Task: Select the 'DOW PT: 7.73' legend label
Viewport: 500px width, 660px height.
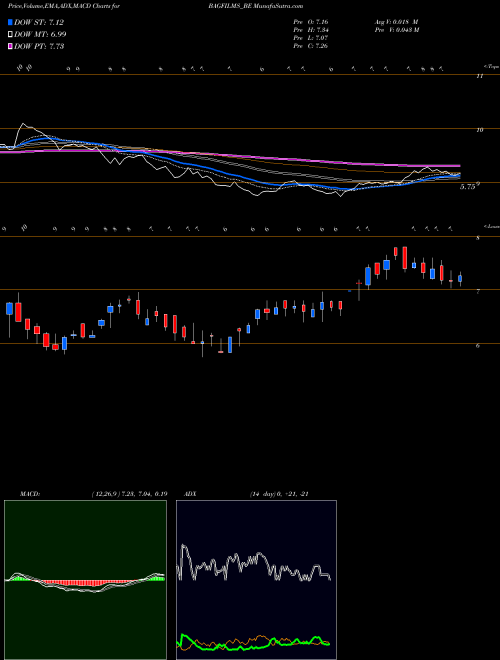Action: click(x=39, y=46)
